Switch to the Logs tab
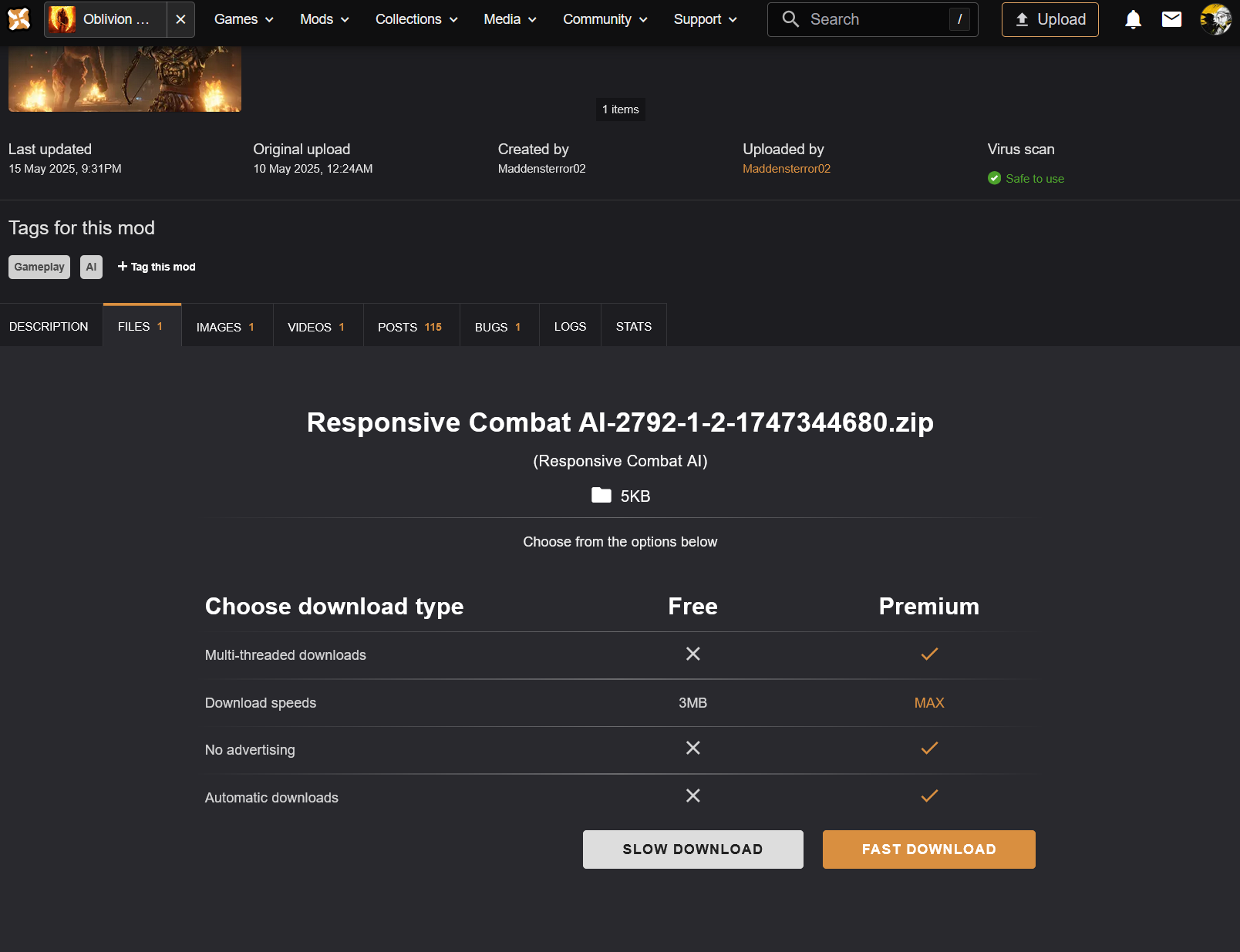1240x952 pixels. pos(570,327)
